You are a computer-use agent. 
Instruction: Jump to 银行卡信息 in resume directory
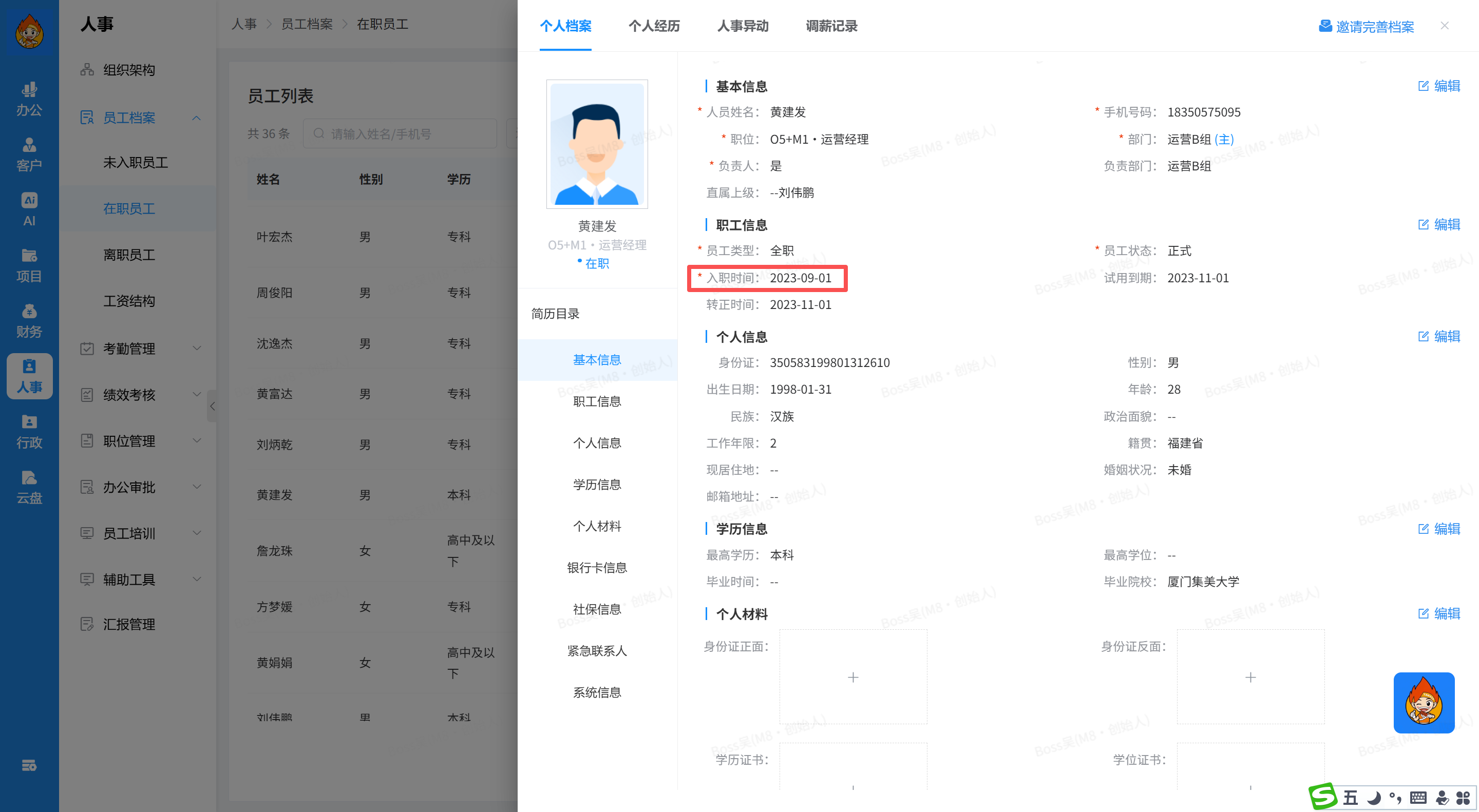[x=597, y=568]
